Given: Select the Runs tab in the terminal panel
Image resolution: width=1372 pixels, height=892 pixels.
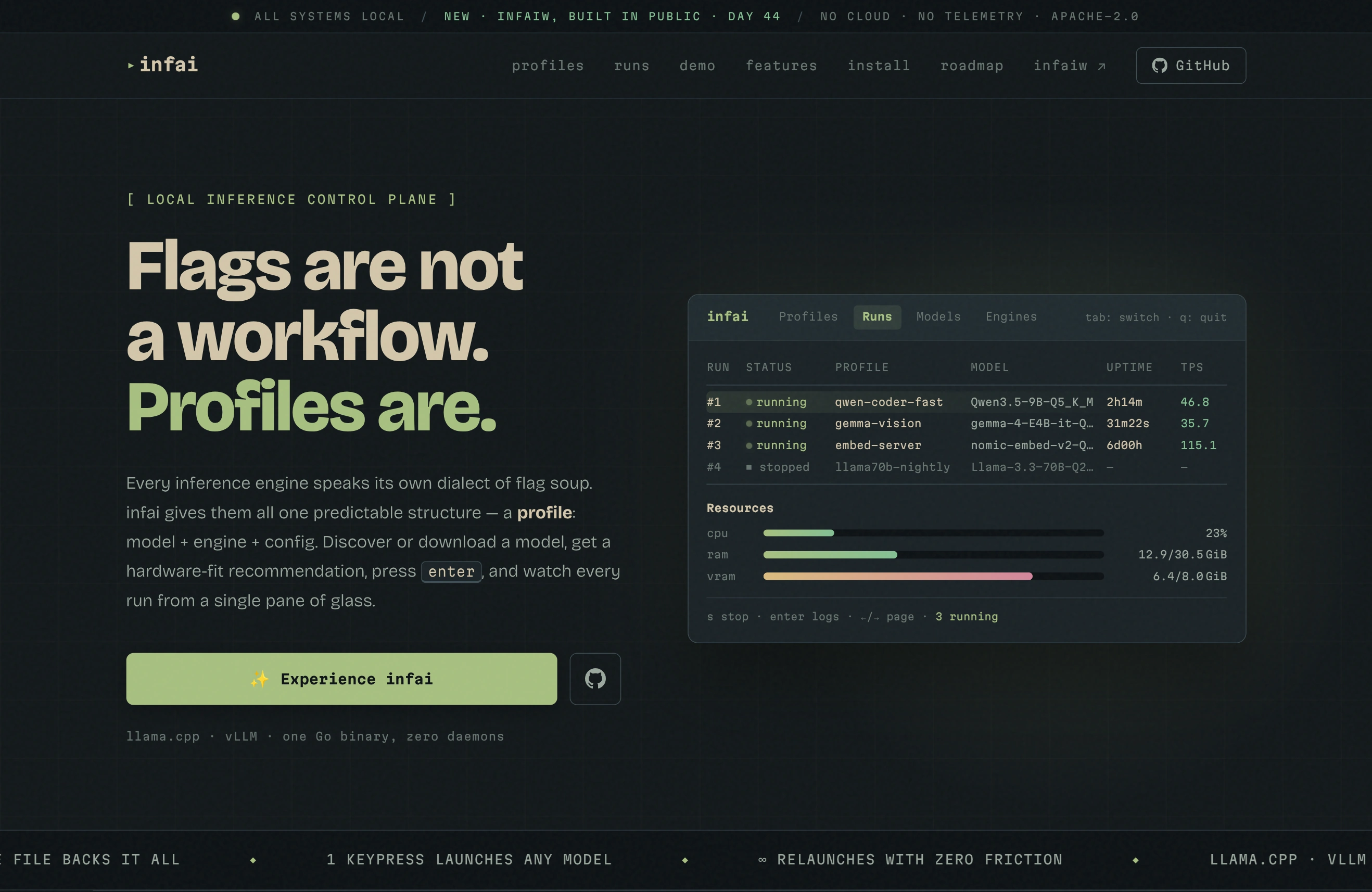Looking at the screenshot, I should coord(877,317).
